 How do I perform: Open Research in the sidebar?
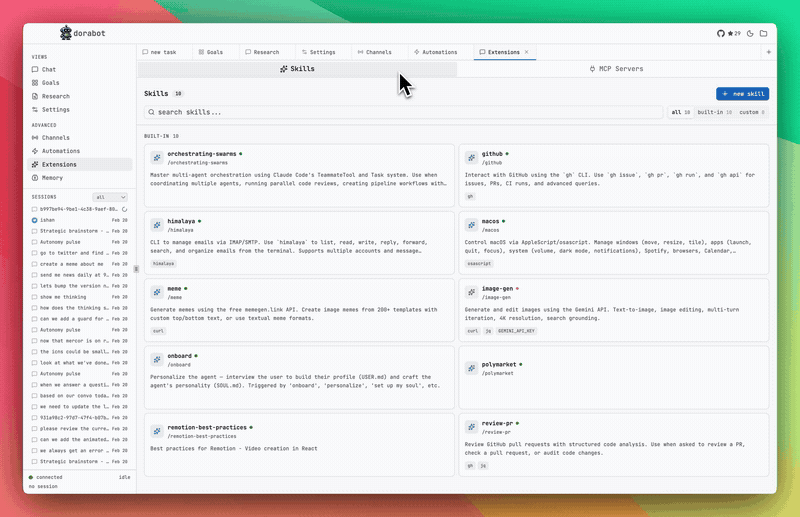pos(80,96)
